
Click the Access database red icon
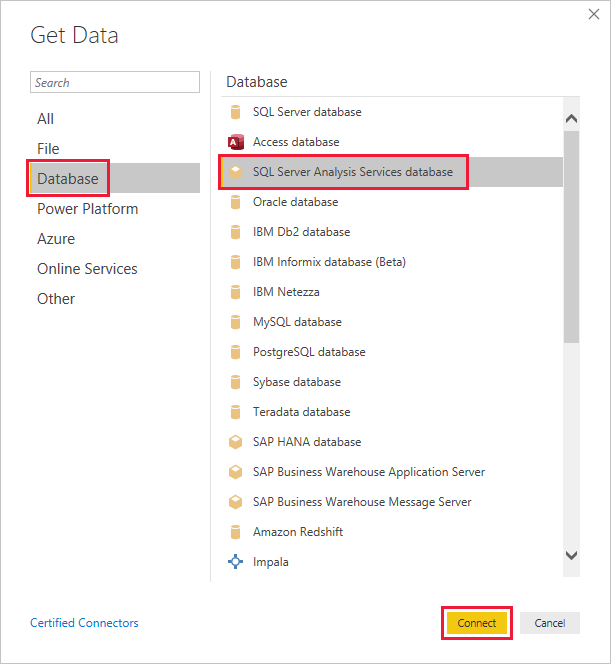tap(236, 142)
